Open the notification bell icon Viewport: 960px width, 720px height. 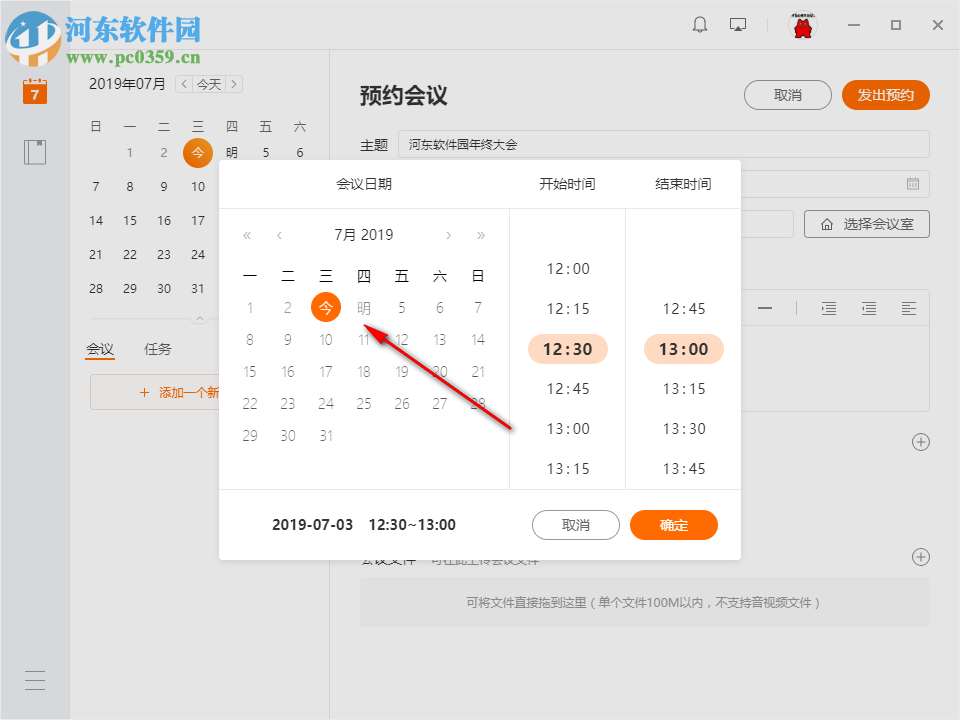tap(700, 24)
